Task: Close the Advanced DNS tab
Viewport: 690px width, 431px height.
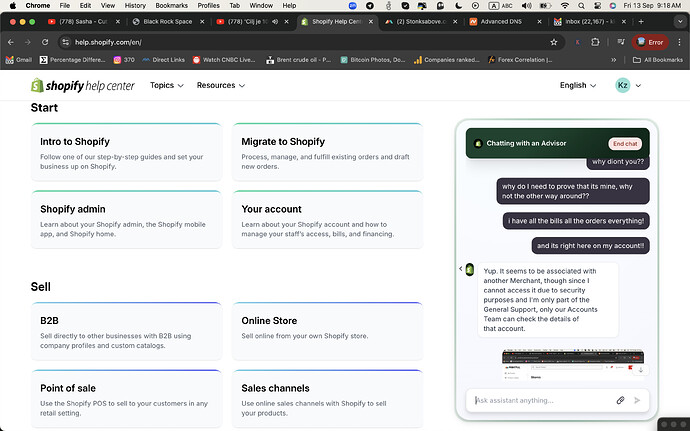Action: coord(540,22)
